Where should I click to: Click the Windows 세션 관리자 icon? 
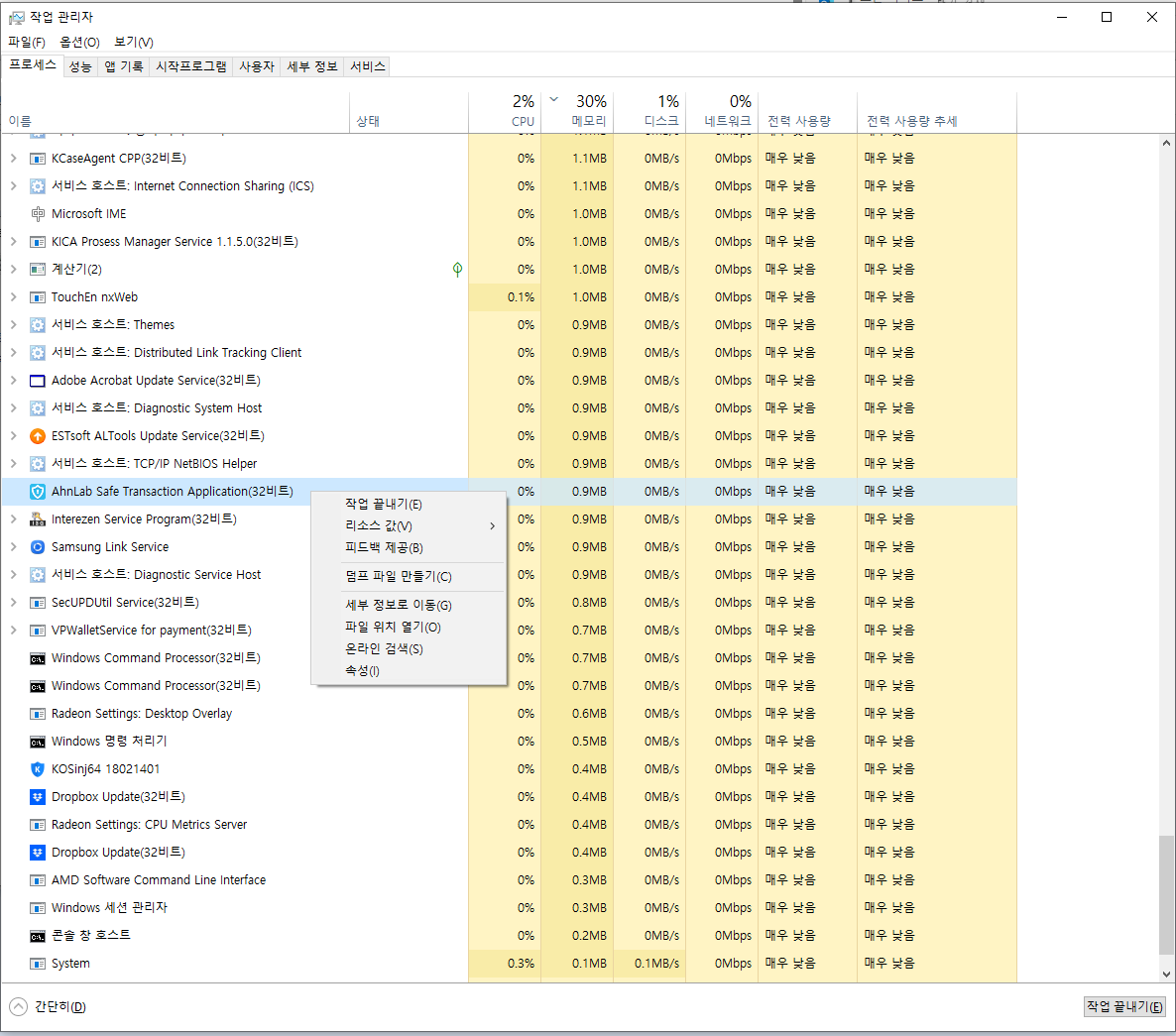point(38,908)
